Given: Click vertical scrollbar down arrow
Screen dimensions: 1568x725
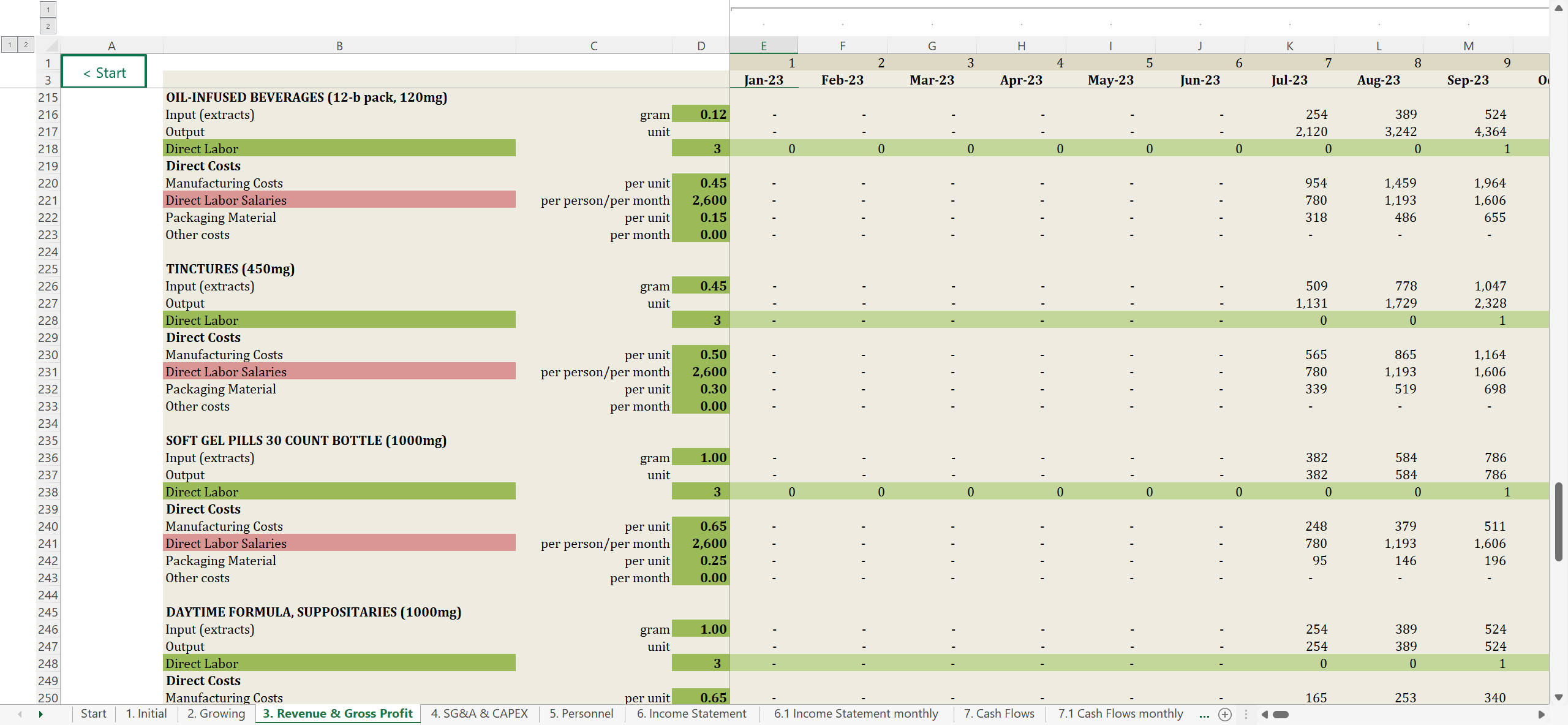Looking at the screenshot, I should (x=1559, y=697).
